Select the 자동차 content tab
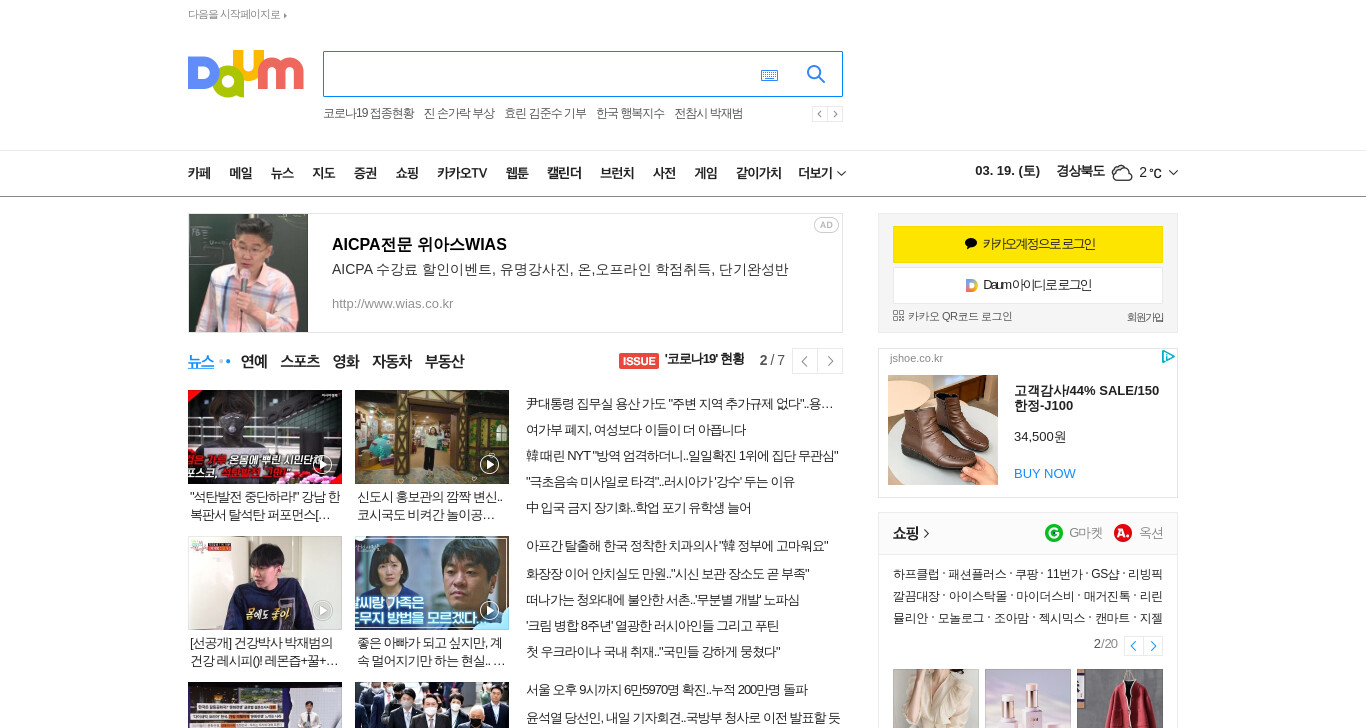The width and height of the screenshot is (1366, 728). pos(392,361)
